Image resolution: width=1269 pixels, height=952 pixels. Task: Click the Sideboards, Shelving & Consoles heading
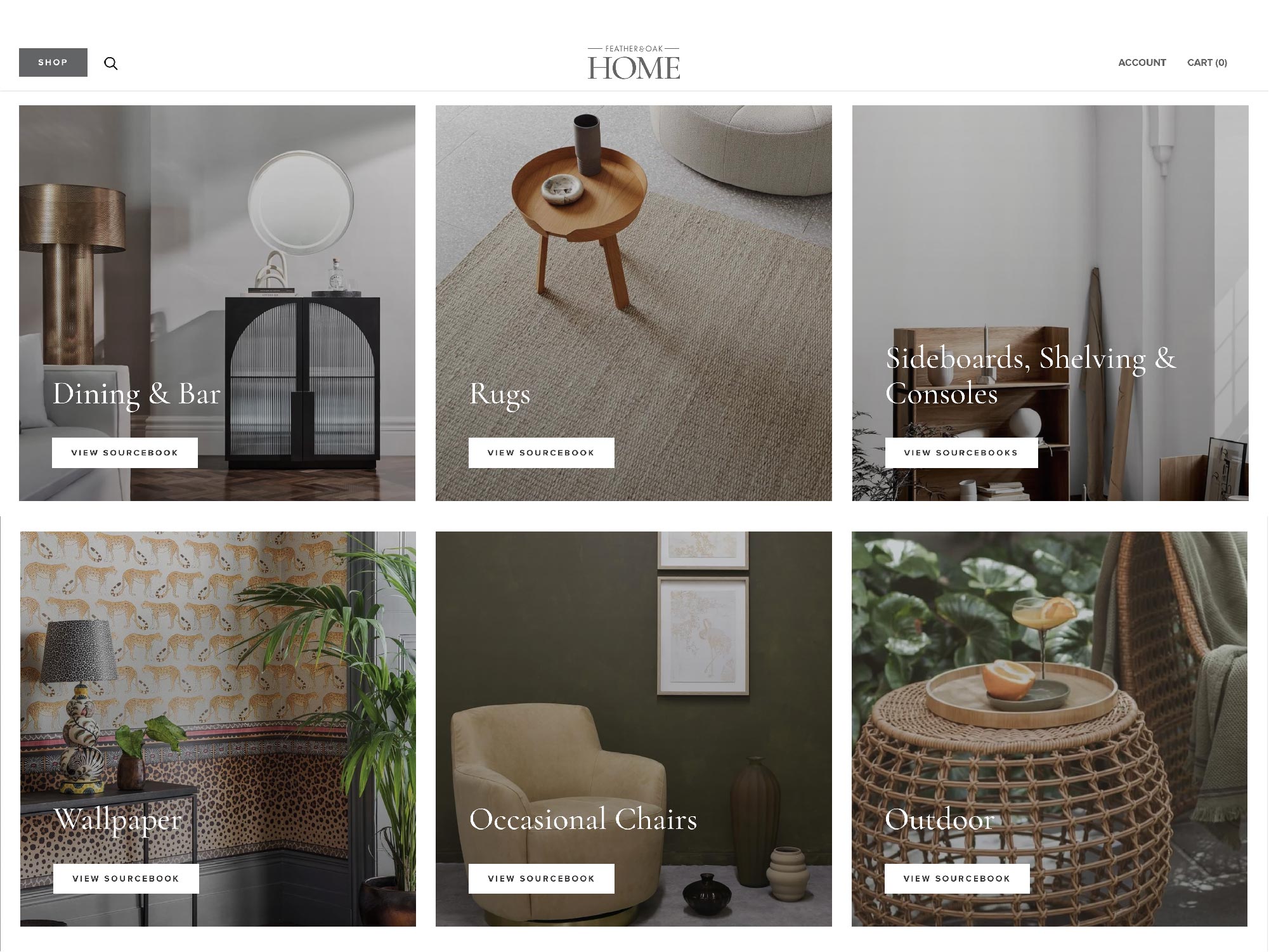point(1031,375)
